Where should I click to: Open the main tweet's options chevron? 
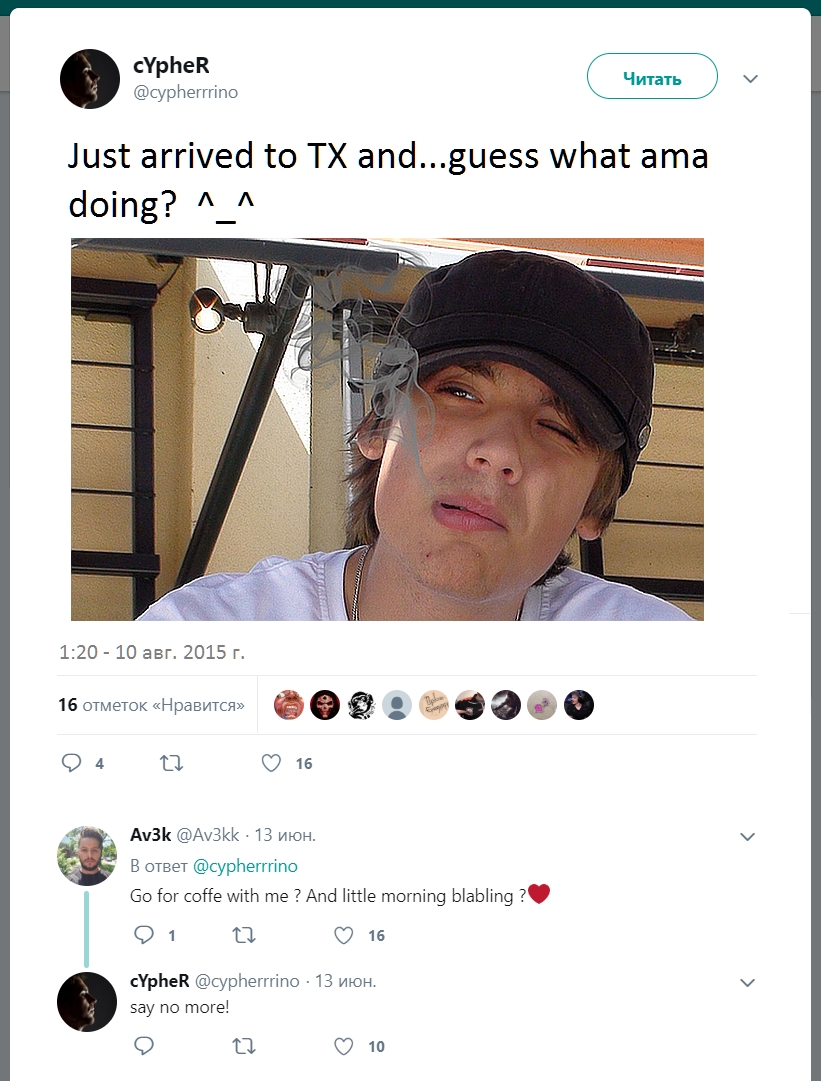[751, 78]
